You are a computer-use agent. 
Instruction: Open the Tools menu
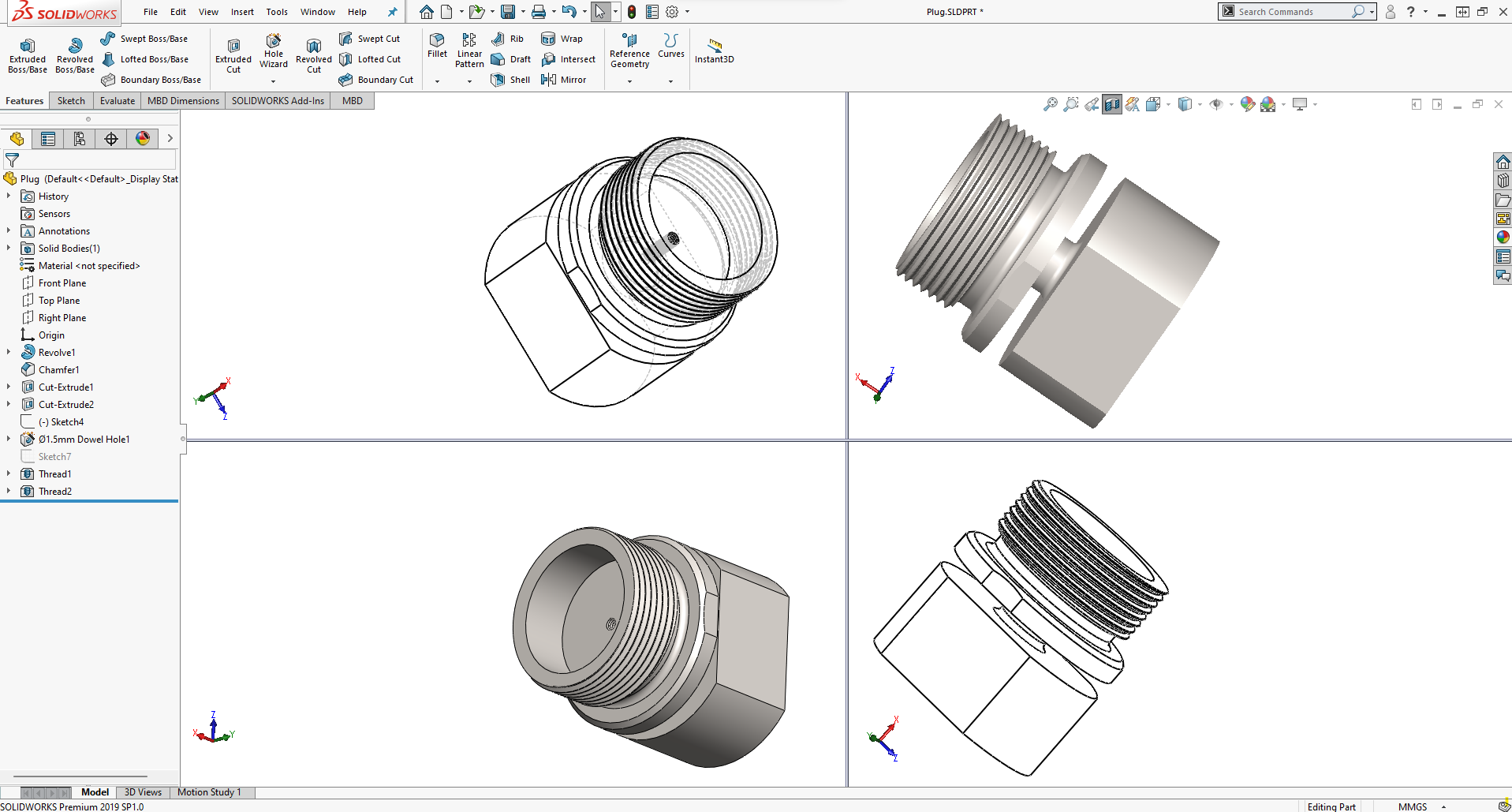coord(277,12)
